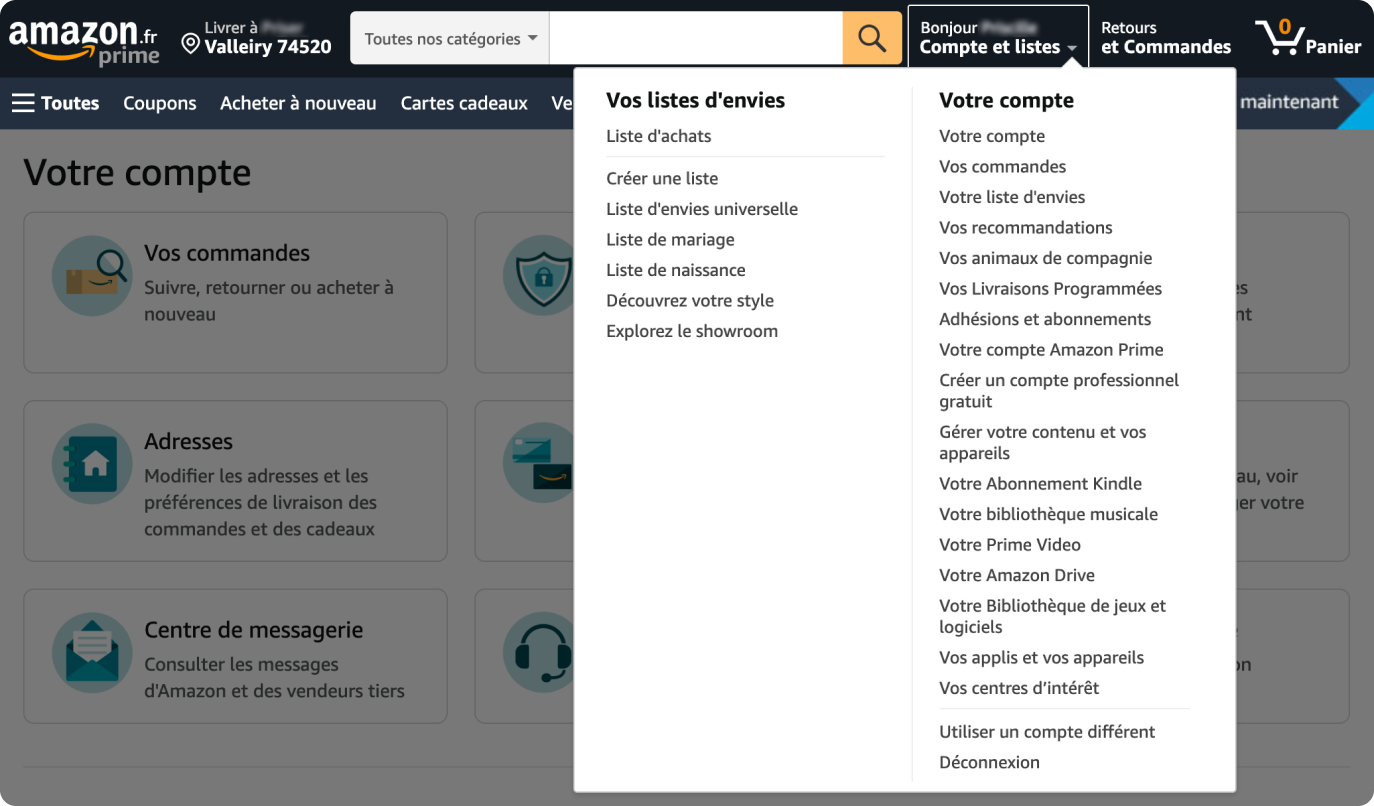This screenshot has width=1374, height=806.
Task: Open Liste d'achats
Action: point(659,136)
